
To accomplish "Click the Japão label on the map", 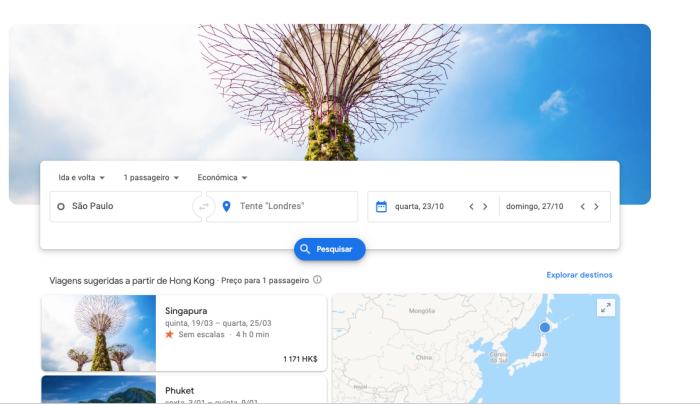I will [539, 354].
